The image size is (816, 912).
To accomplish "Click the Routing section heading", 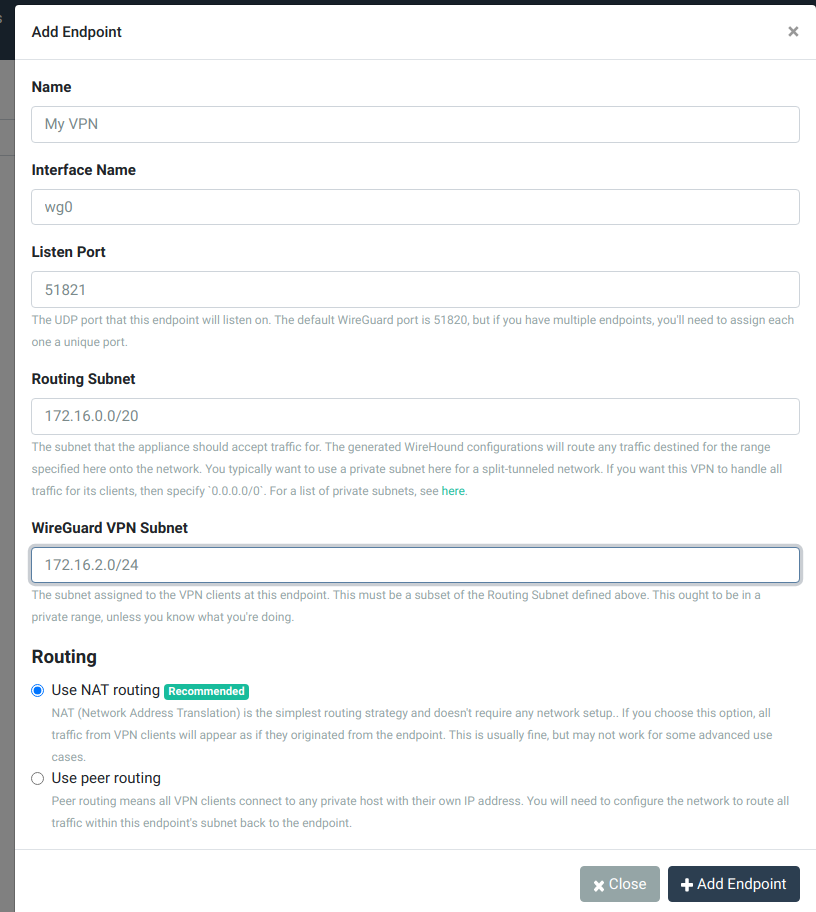I will pos(64,657).
